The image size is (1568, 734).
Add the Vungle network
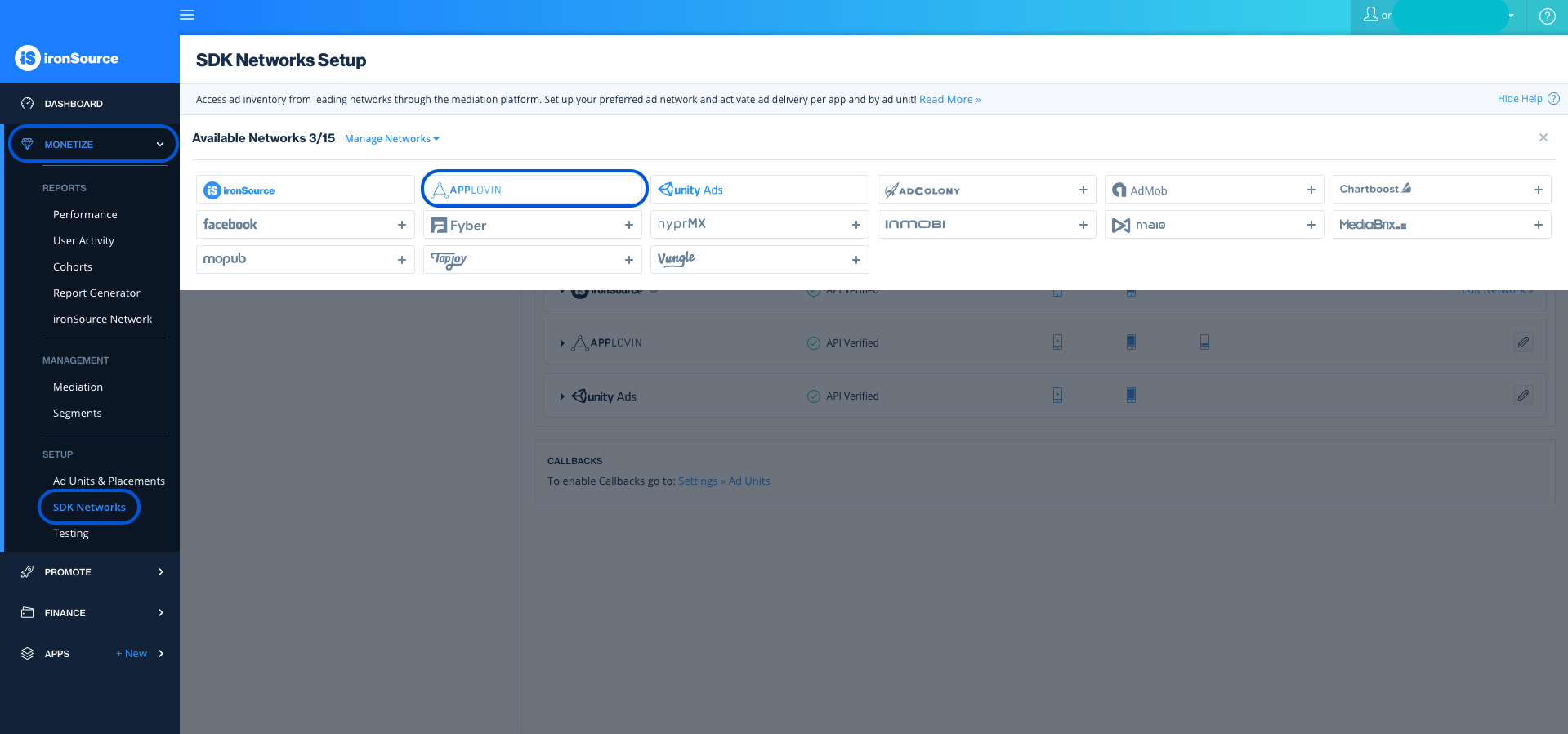click(x=855, y=260)
